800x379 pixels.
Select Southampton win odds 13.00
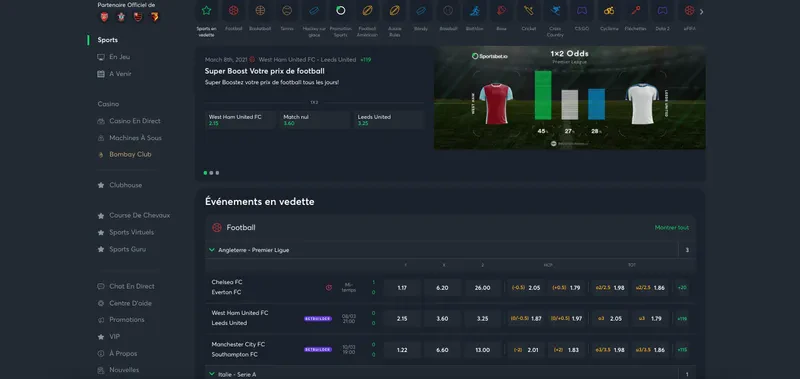[483, 350]
